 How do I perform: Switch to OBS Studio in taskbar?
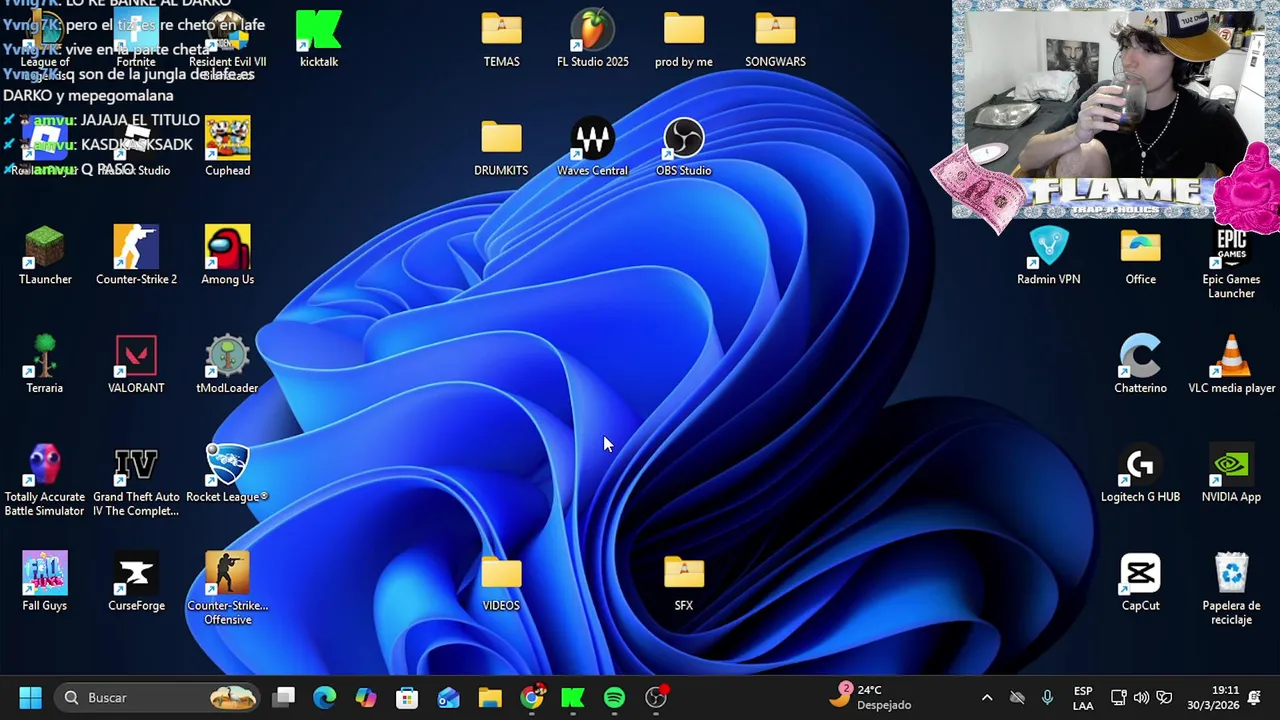tap(656, 698)
